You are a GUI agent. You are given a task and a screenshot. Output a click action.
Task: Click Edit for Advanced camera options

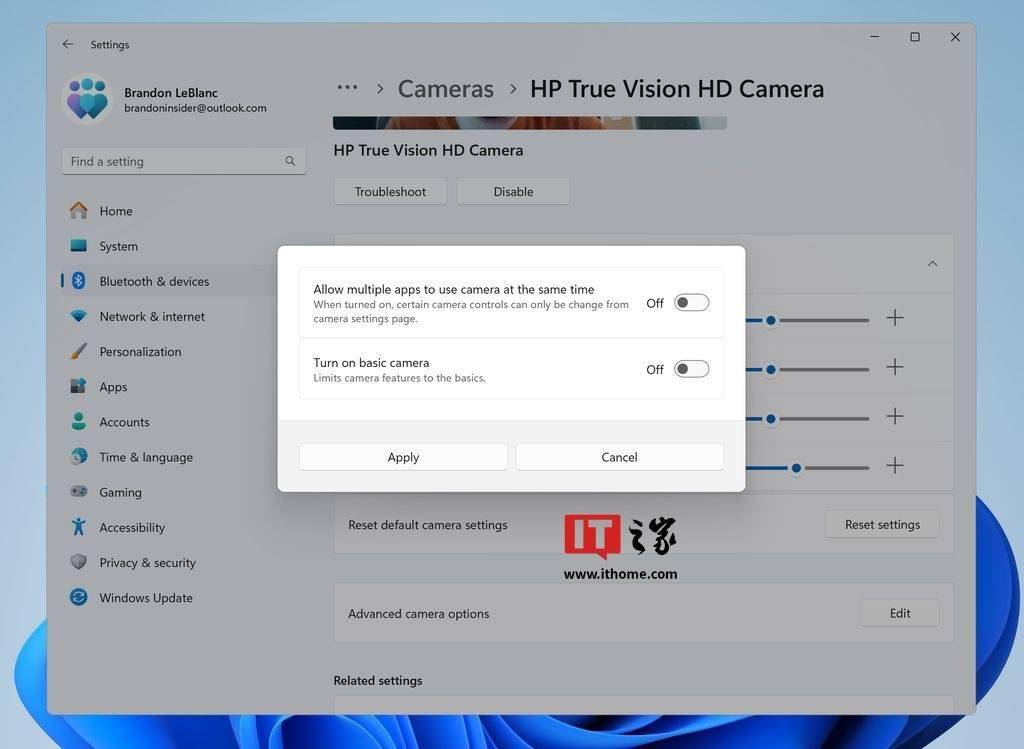(900, 613)
